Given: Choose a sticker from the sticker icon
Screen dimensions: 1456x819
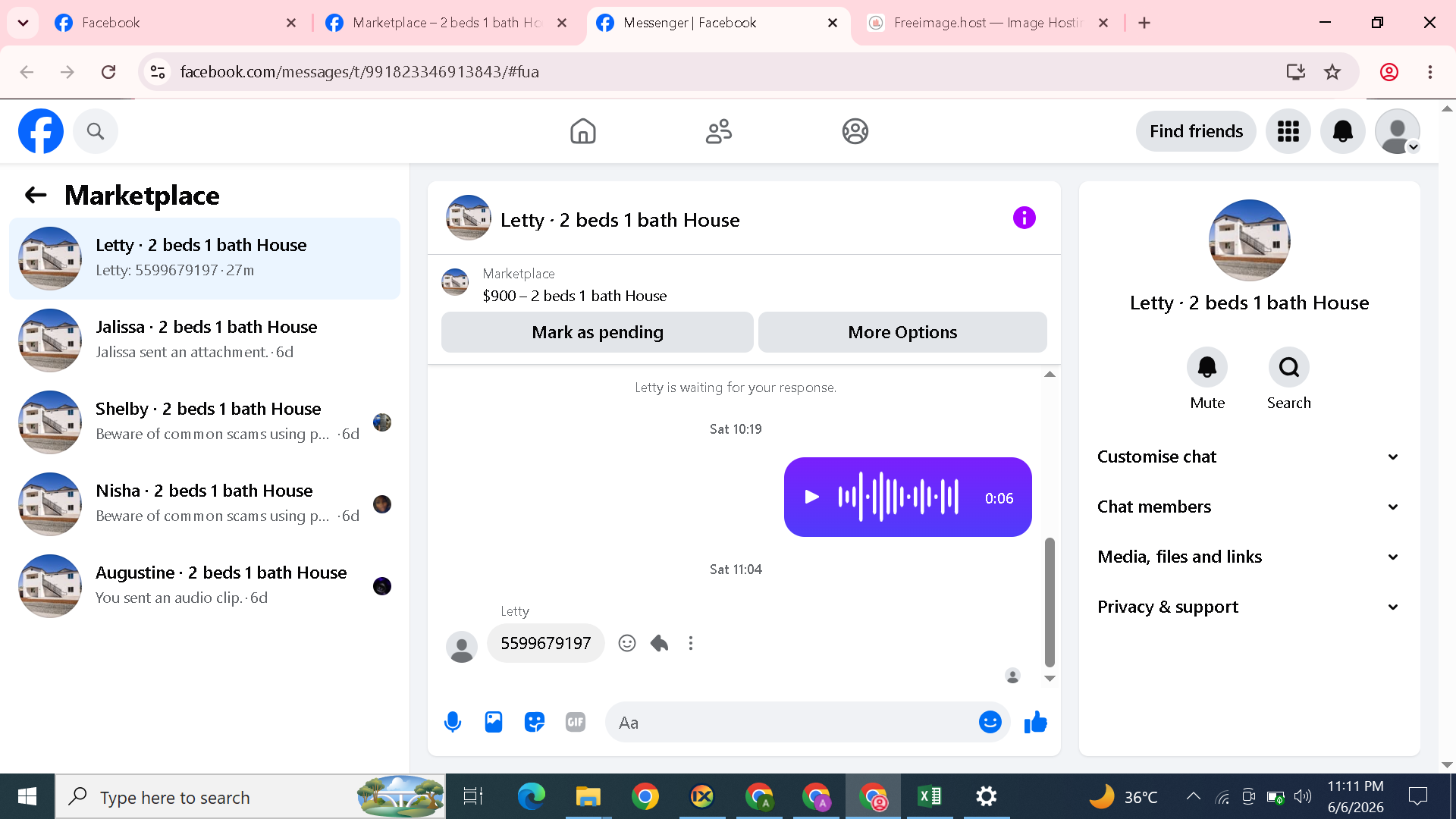Looking at the screenshot, I should pos(535,722).
